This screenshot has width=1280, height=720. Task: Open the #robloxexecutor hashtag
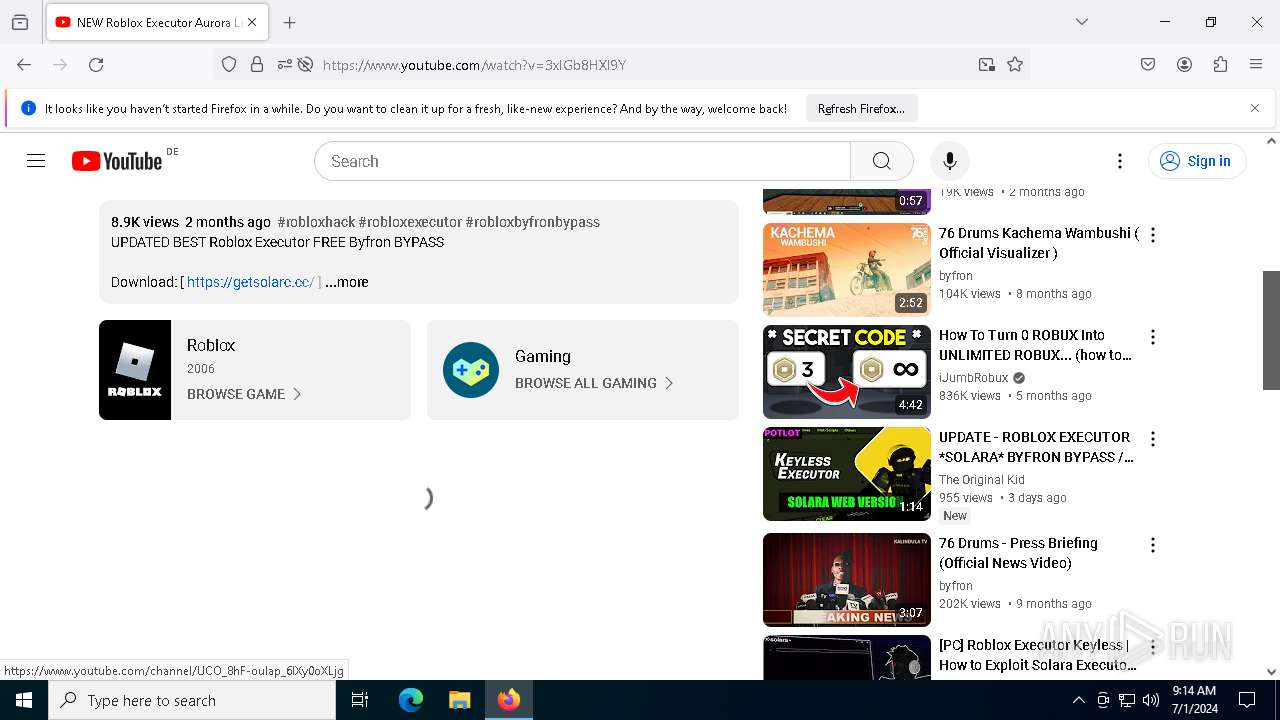(x=410, y=222)
